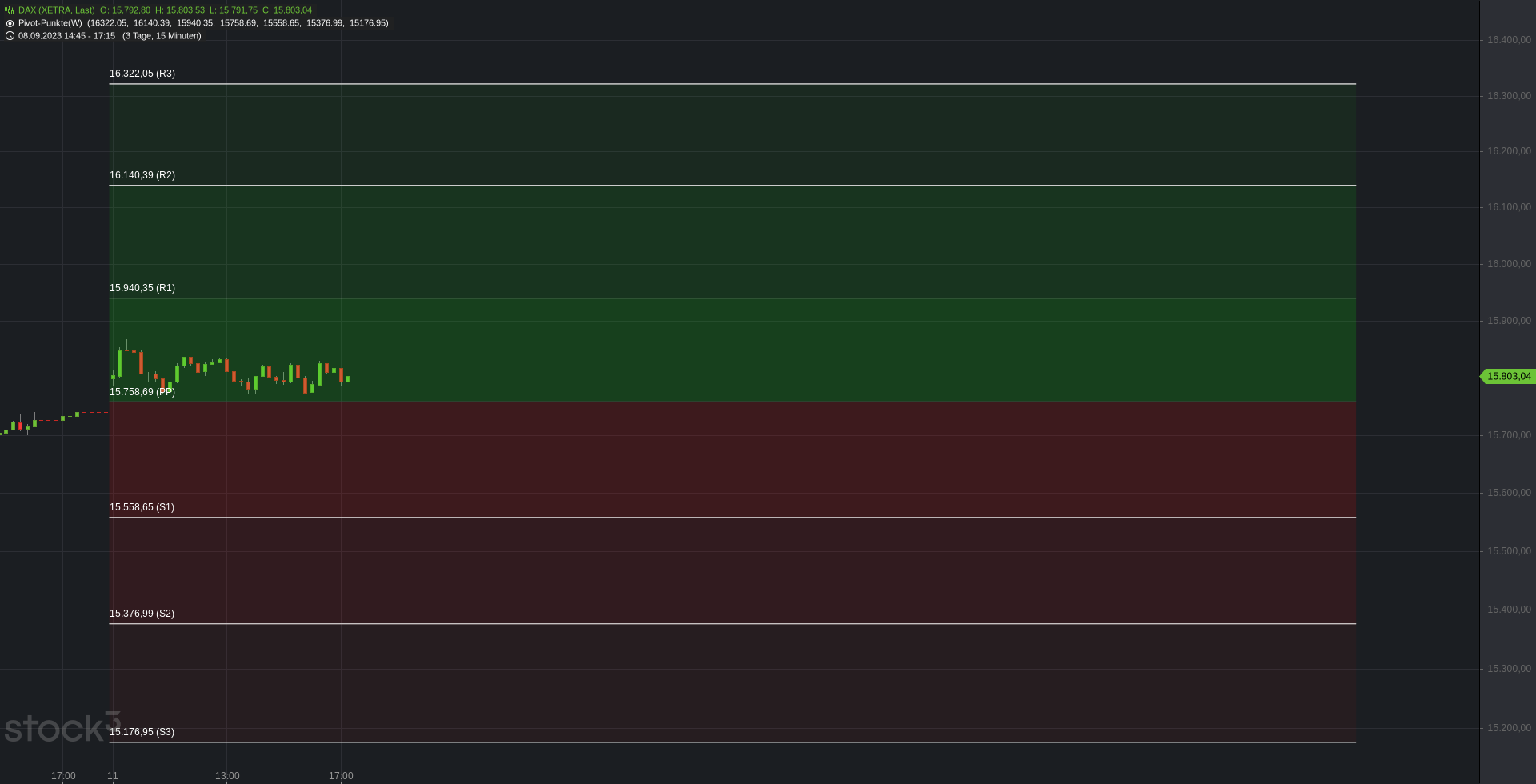
Task: Click the clock icon for time range
Action: point(10,36)
